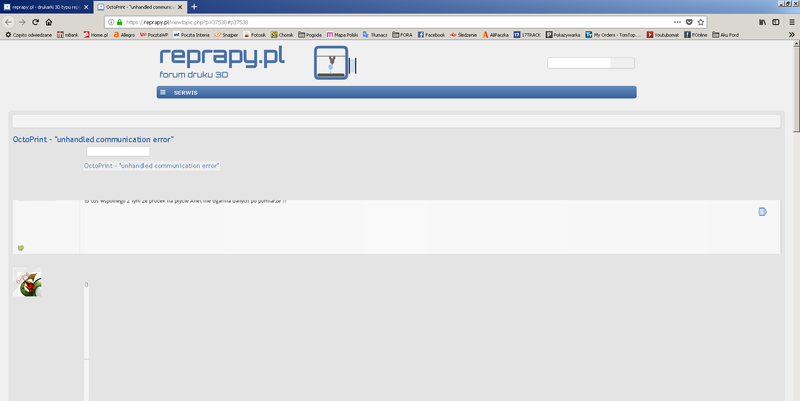Image resolution: width=800 pixels, height=401 pixels.
Task: Open the poster avatar thumbnail
Action: point(27,282)
